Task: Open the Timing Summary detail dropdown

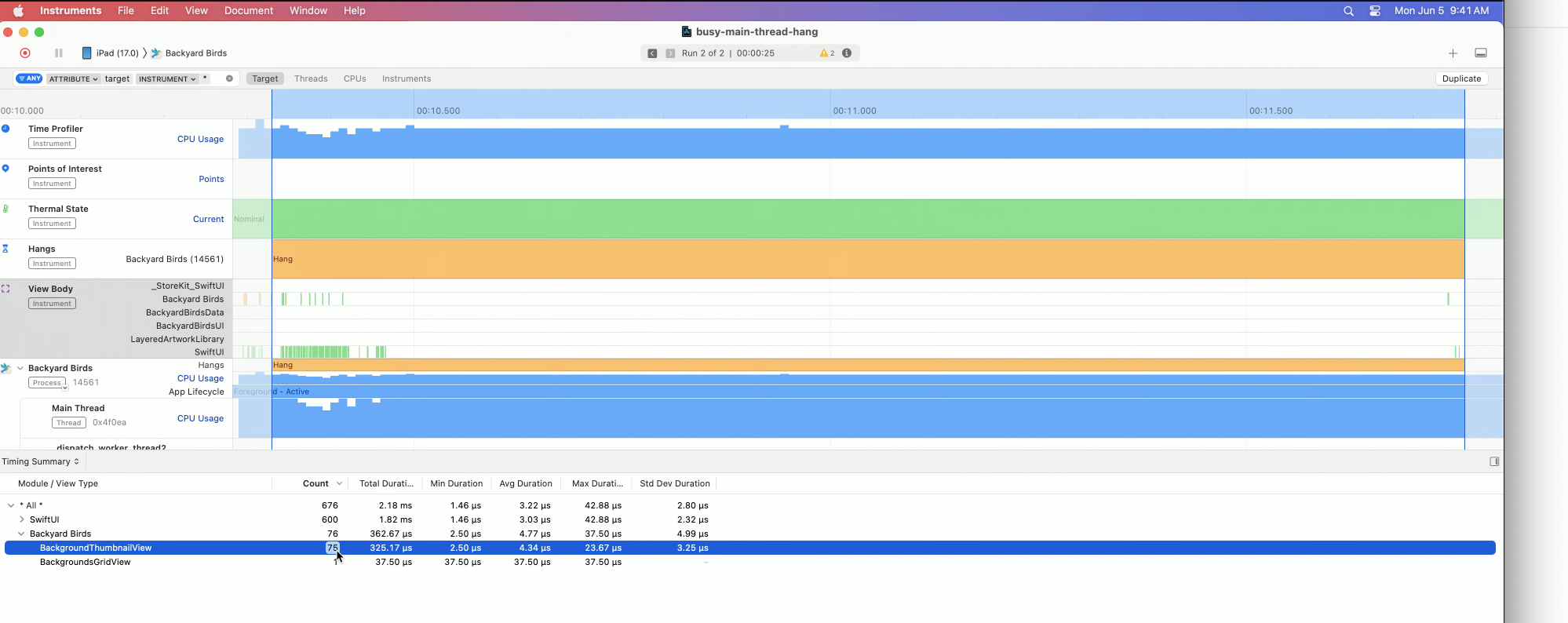Action: pyautogui.click(x=41, y=461)
